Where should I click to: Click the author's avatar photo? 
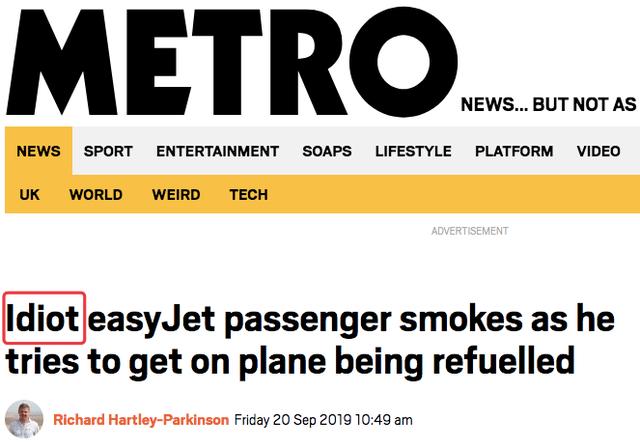24,420
